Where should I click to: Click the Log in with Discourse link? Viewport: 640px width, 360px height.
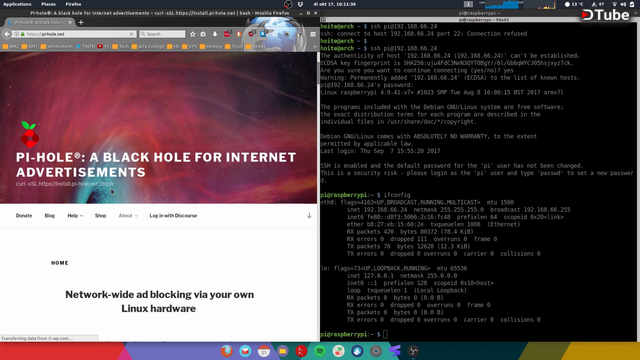click(173, 216)
